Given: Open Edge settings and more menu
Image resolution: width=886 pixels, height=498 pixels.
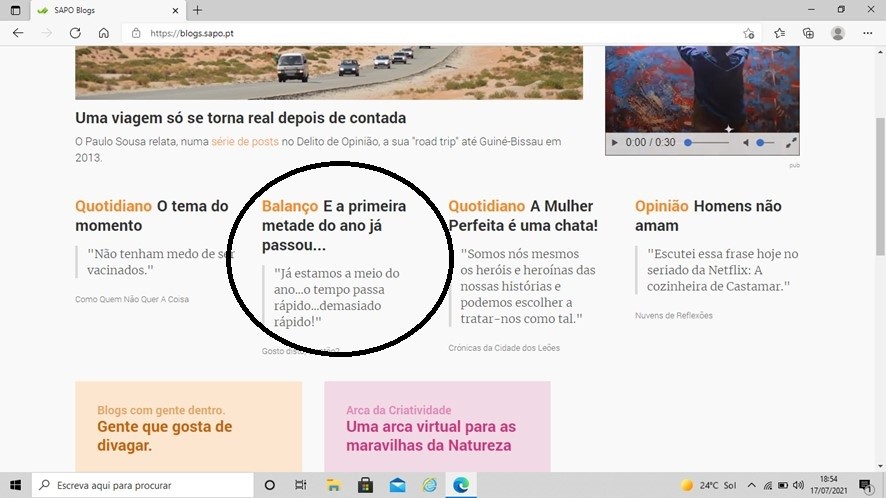Looking at the screenshot, I should pyautogui.click(x=868, y=33).
